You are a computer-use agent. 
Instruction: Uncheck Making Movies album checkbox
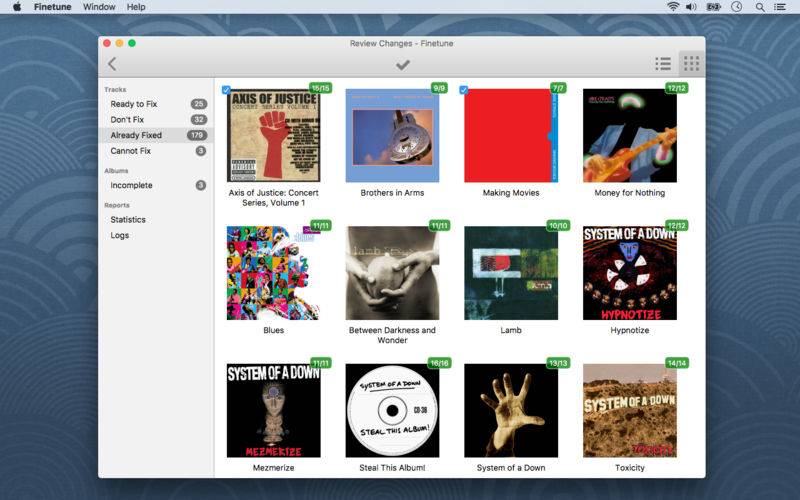tap(463, 90)
